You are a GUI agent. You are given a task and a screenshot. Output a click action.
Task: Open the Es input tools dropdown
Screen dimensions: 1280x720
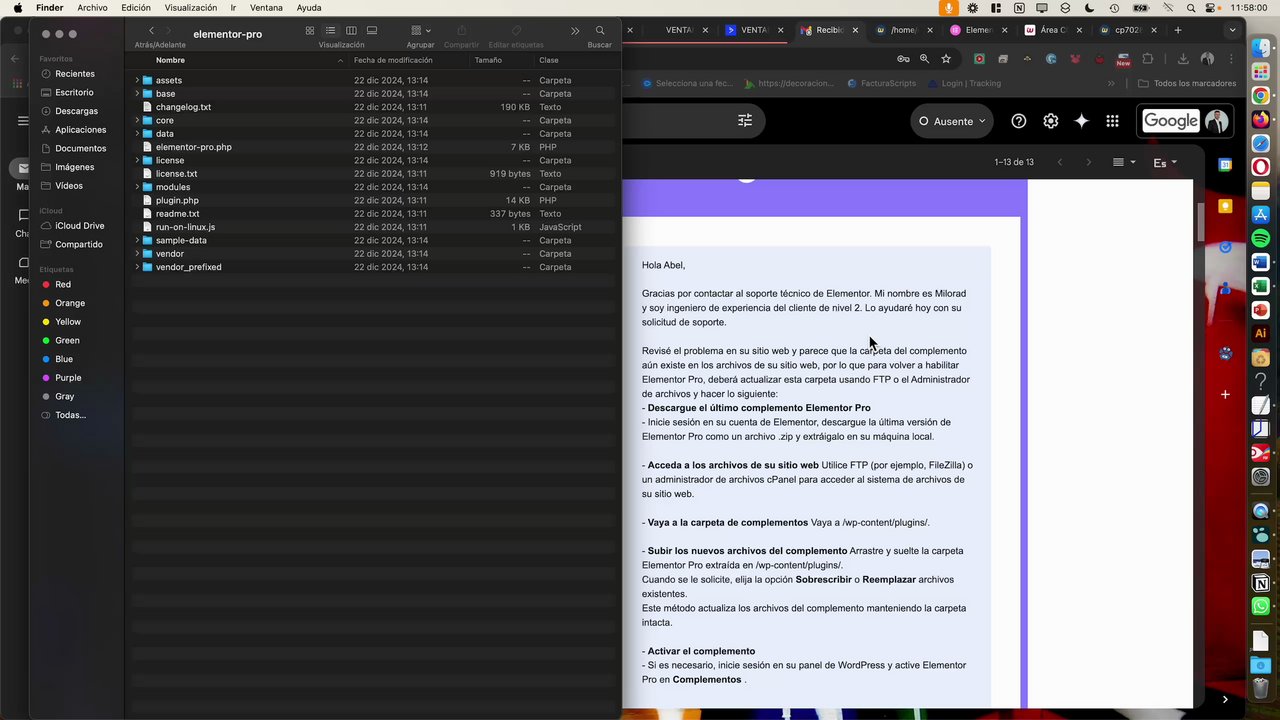point(1165,162)
